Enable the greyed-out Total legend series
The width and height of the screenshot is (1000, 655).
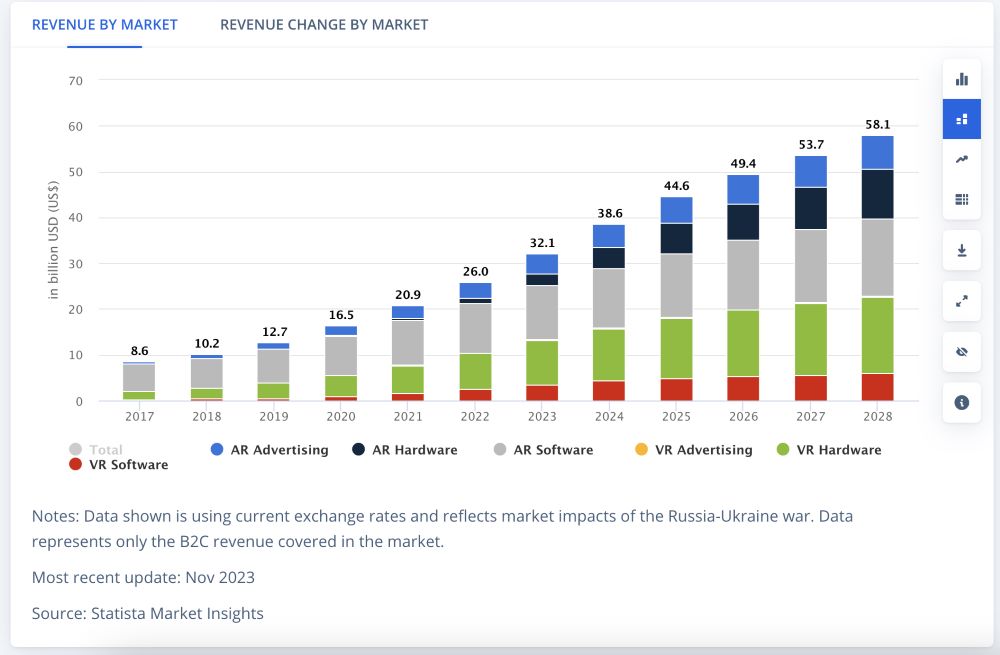(x=96, y=450)
